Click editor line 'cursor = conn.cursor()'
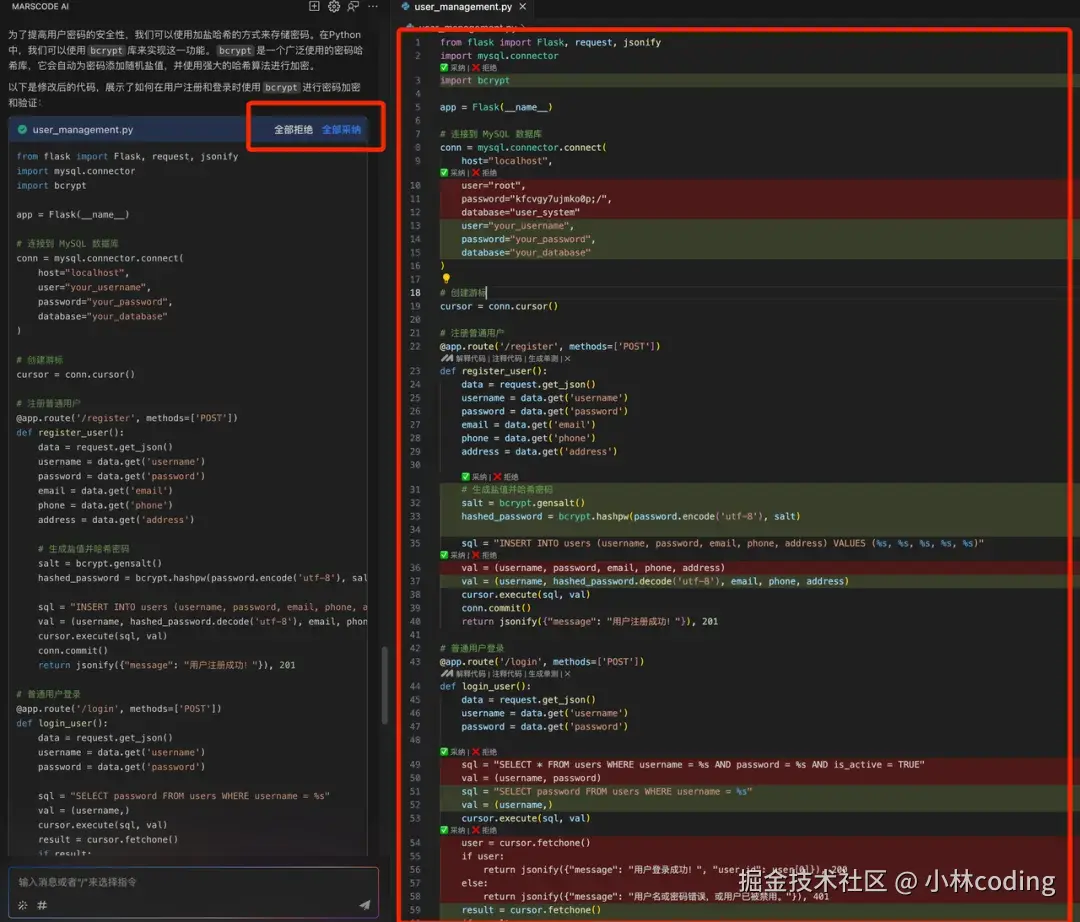 pyautogui.click(x=499, y=306)
